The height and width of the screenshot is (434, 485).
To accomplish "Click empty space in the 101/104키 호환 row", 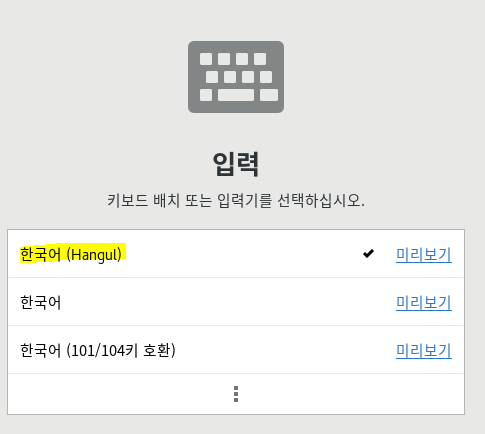I will click(283, 350).
